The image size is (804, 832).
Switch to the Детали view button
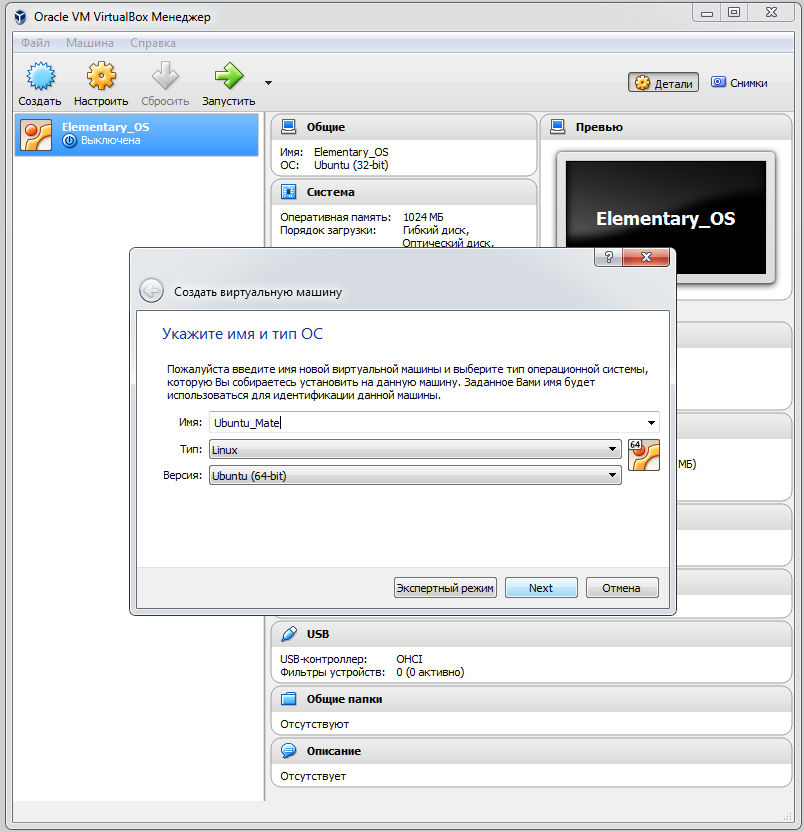click(663, 83)
